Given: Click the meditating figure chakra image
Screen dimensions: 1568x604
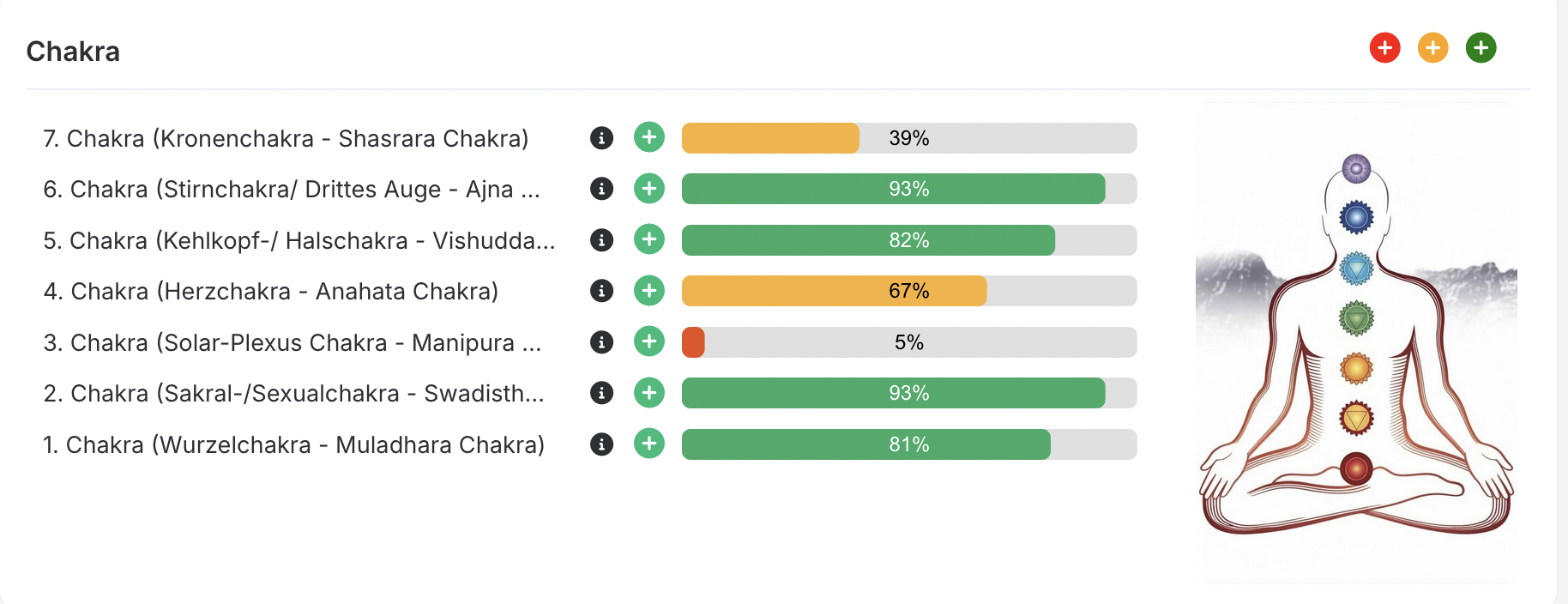Looking at the screenshot, I should click(x=1355, y=343).
